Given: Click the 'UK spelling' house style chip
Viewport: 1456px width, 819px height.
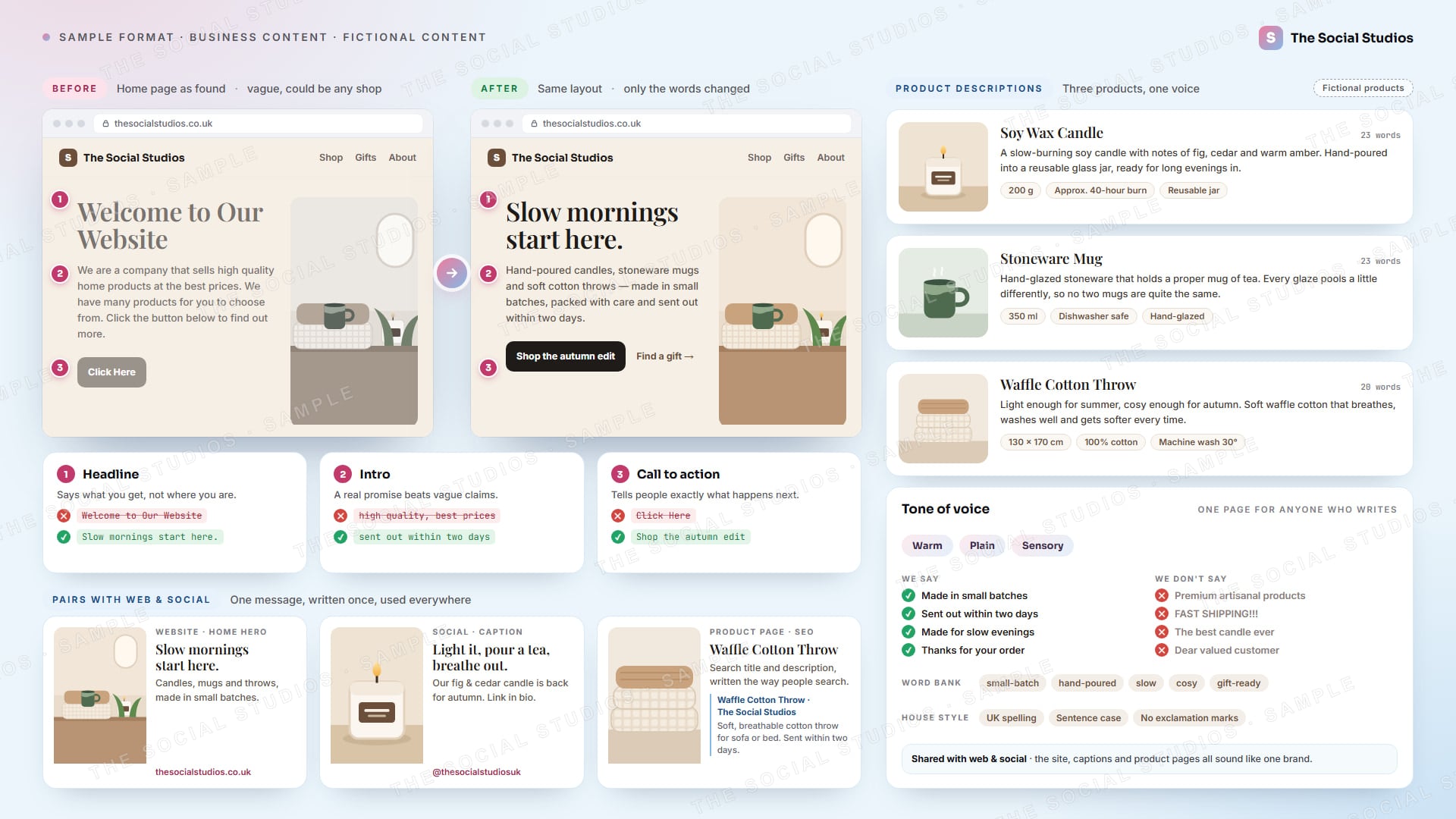Looking at the screenshot, I should click(x=1011, y=718).
